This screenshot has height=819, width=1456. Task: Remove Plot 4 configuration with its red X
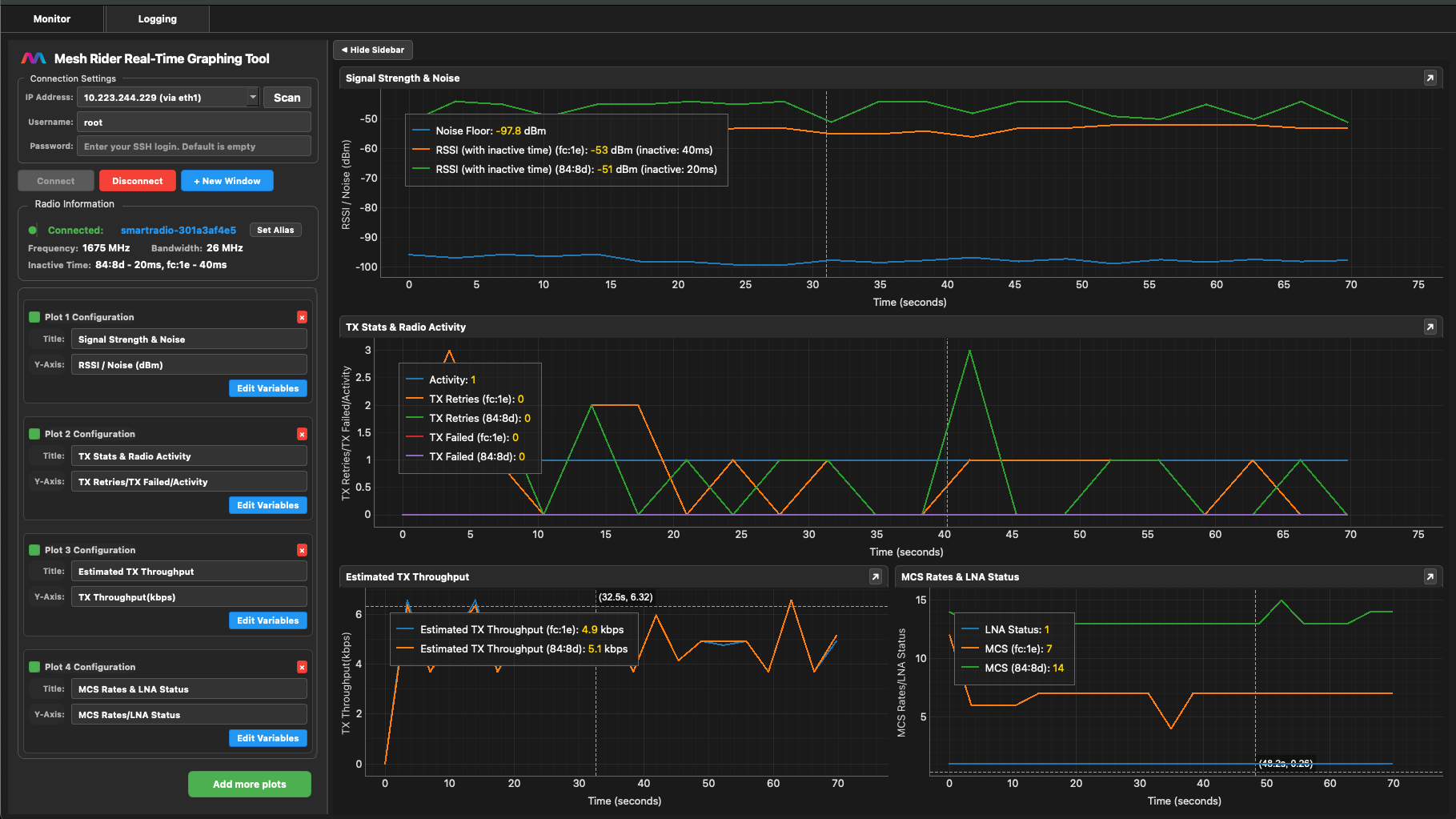coord(302,666)
